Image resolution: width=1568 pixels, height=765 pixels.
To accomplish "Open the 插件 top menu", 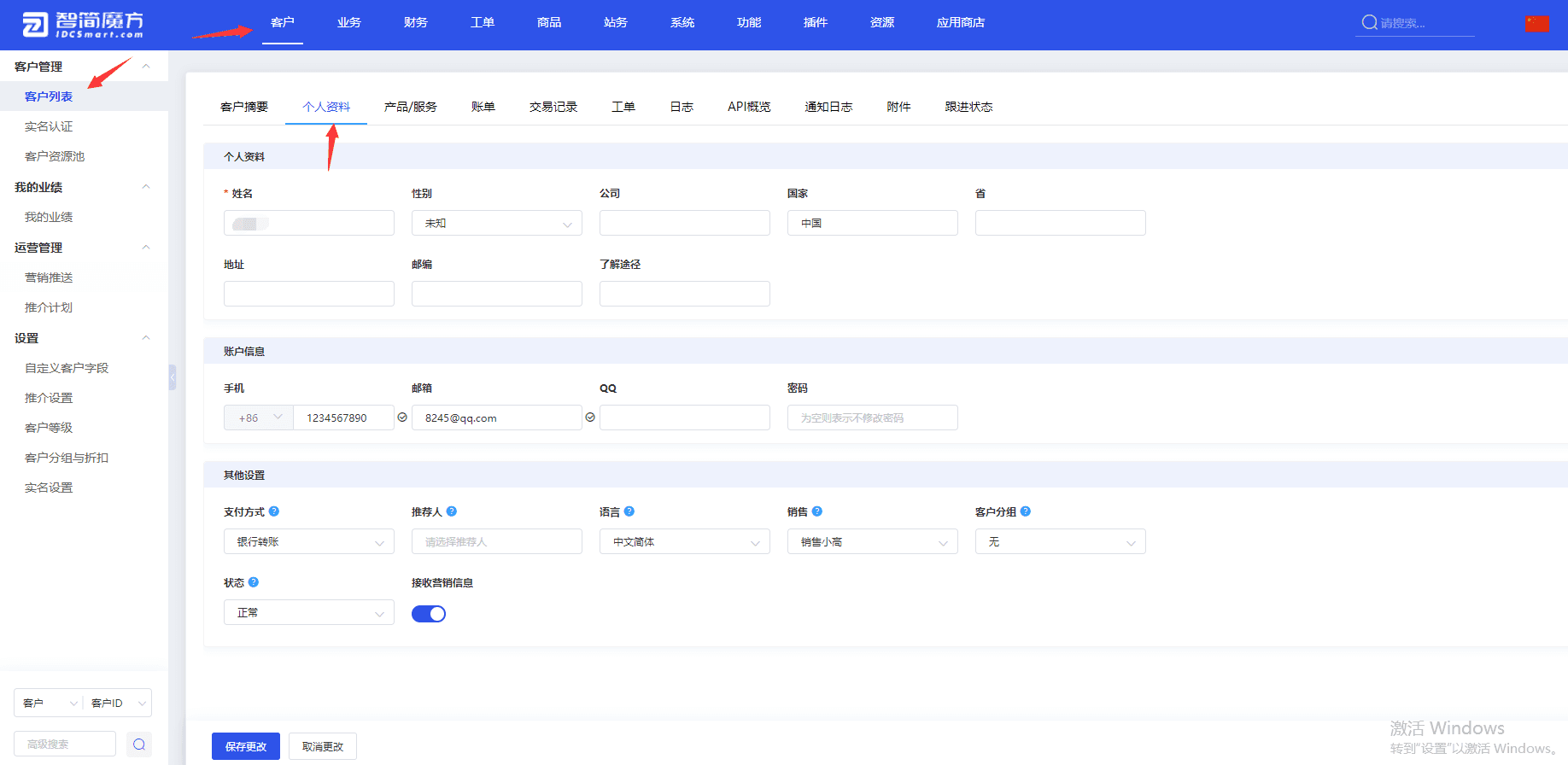I will pyautogui.click(x=816, y=23).
